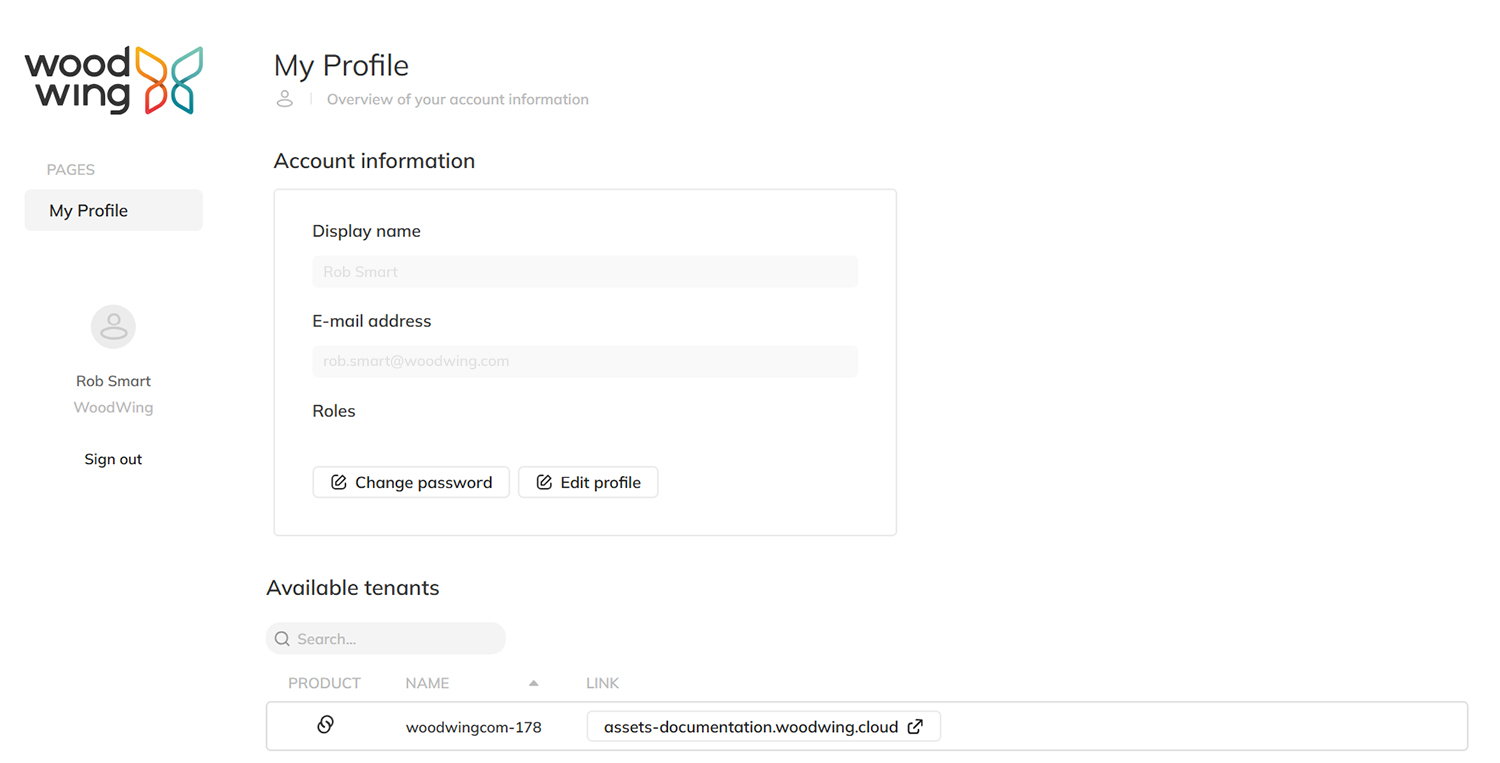1500x763 pixels.
Task: Click the Account information heading
Action: point(374,161)
